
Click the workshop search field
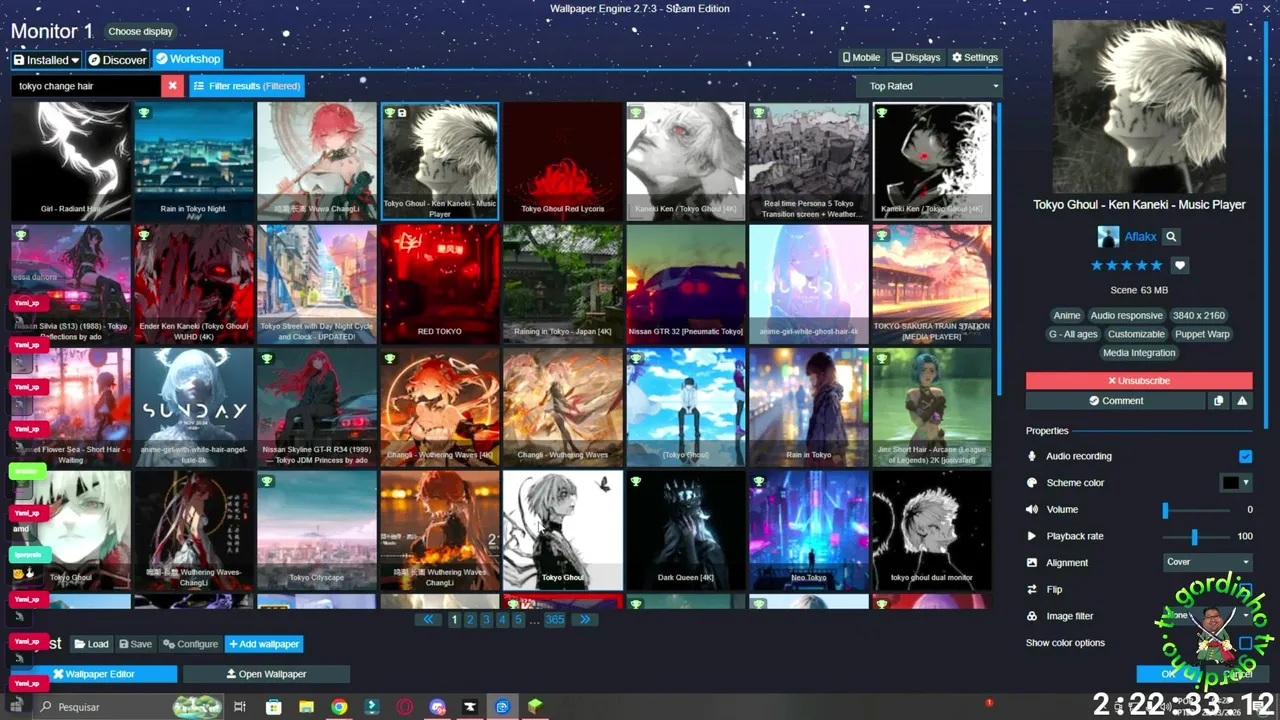[86, 86]
